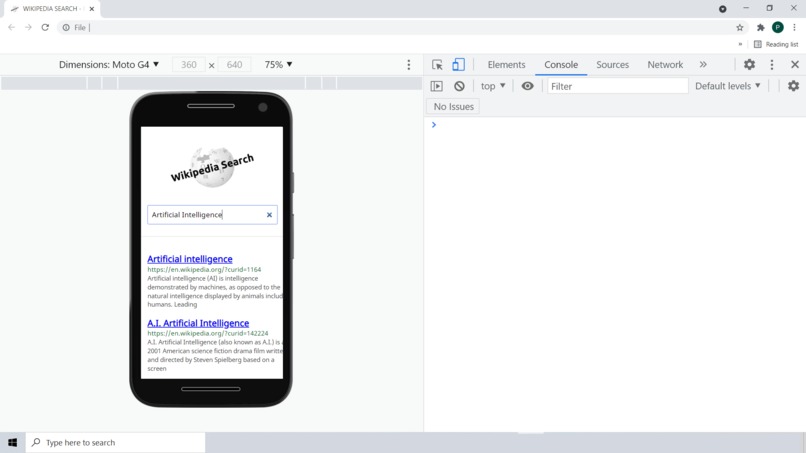Open the Dimensions: Moto G4 device dropdown
Image resolution: width=806 pixels, height=453 pixels.
click(109, 65)
